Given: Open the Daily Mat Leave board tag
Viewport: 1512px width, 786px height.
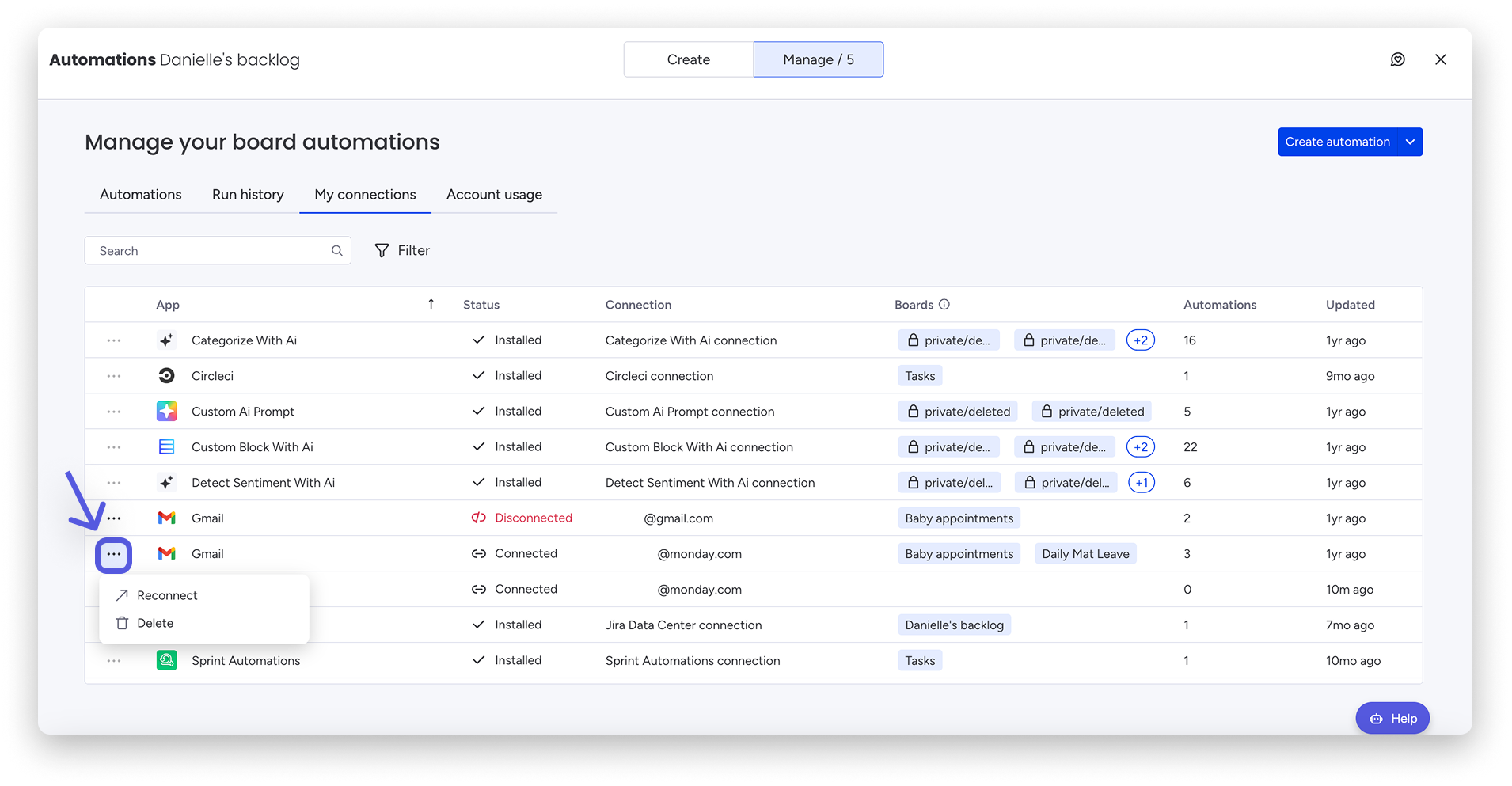Looking at the screenshot, I should (x=1085, y=554).
